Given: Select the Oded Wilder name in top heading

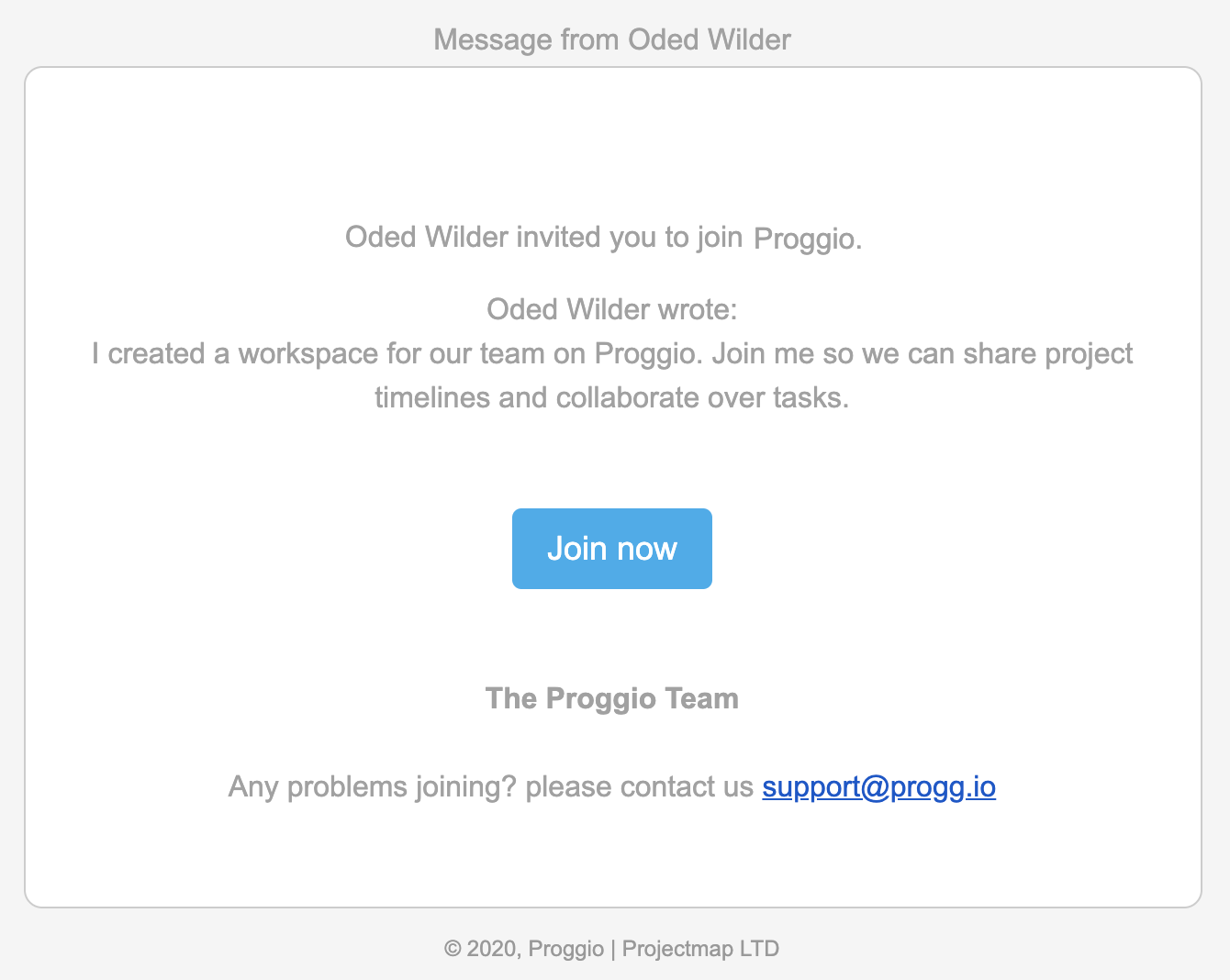Looking at the screenshot, I should click(710, 39).
